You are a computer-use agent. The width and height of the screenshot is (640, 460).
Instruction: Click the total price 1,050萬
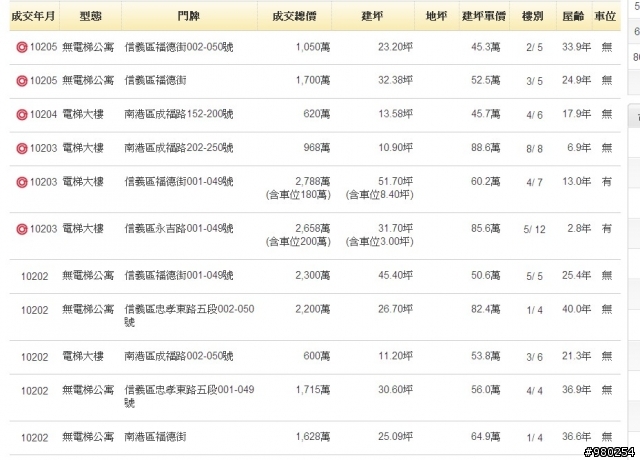click(x=313, y=47)
